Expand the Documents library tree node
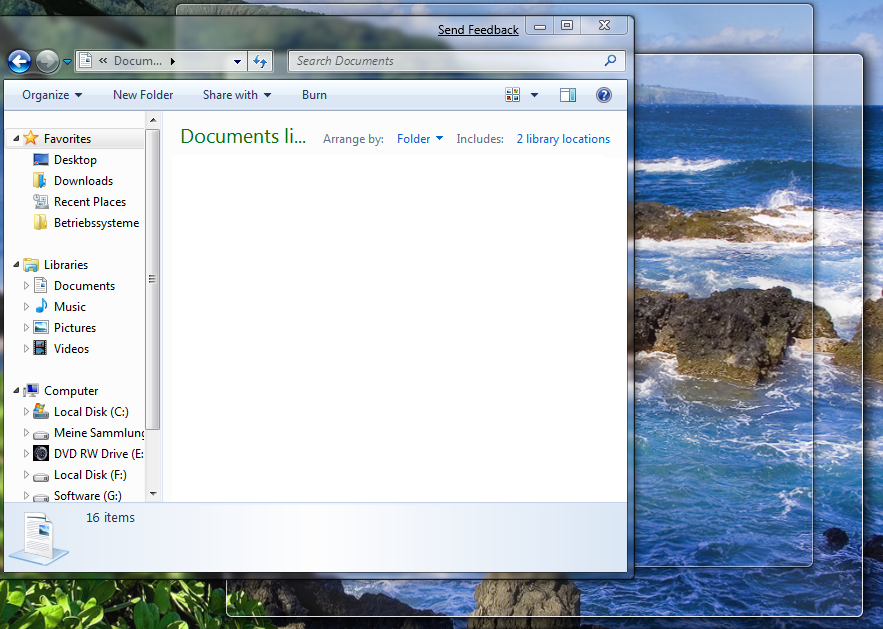883x629 pixels. tap(27, 286)
